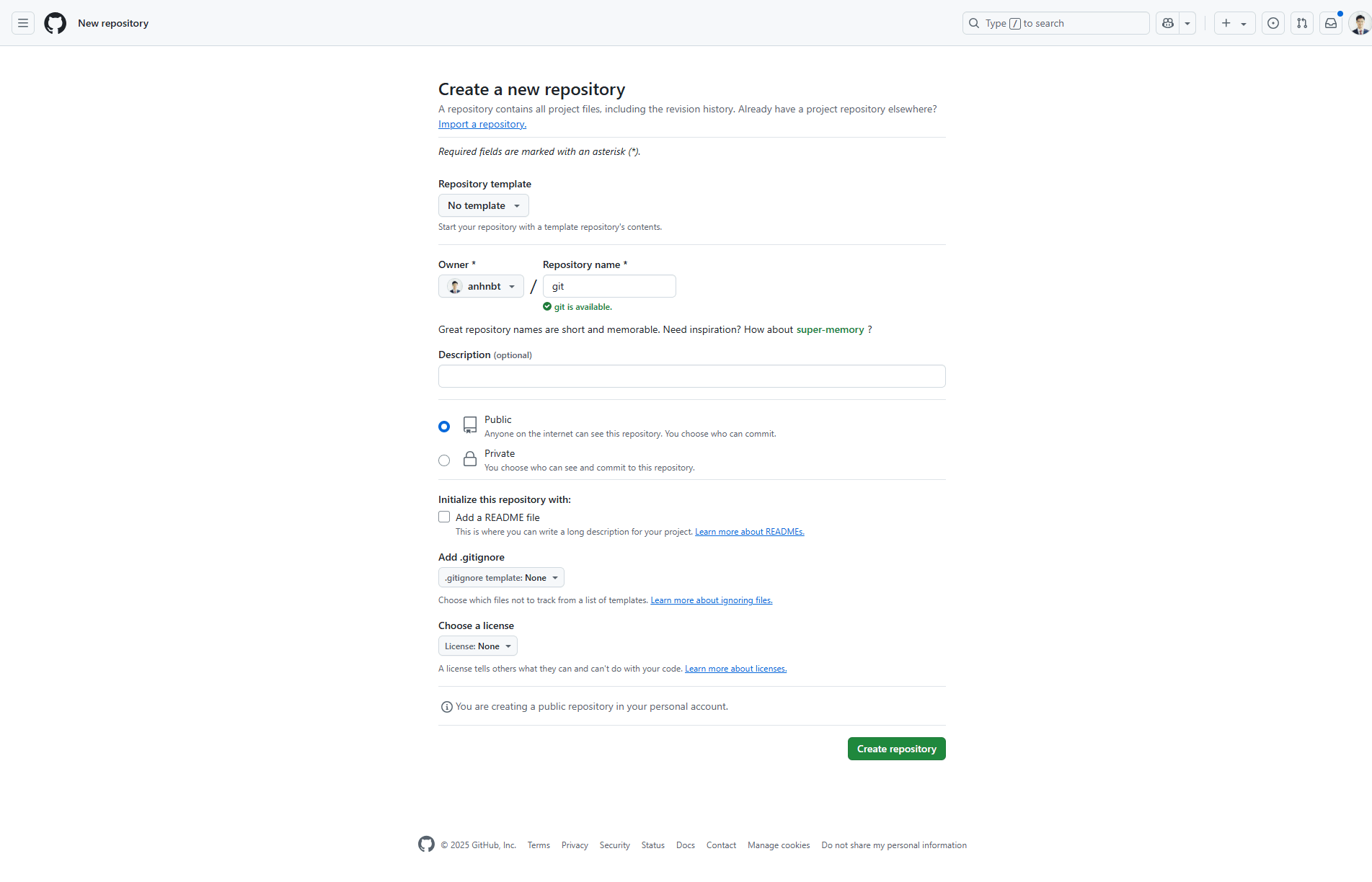Click the Docs footer item

(685, 845)
